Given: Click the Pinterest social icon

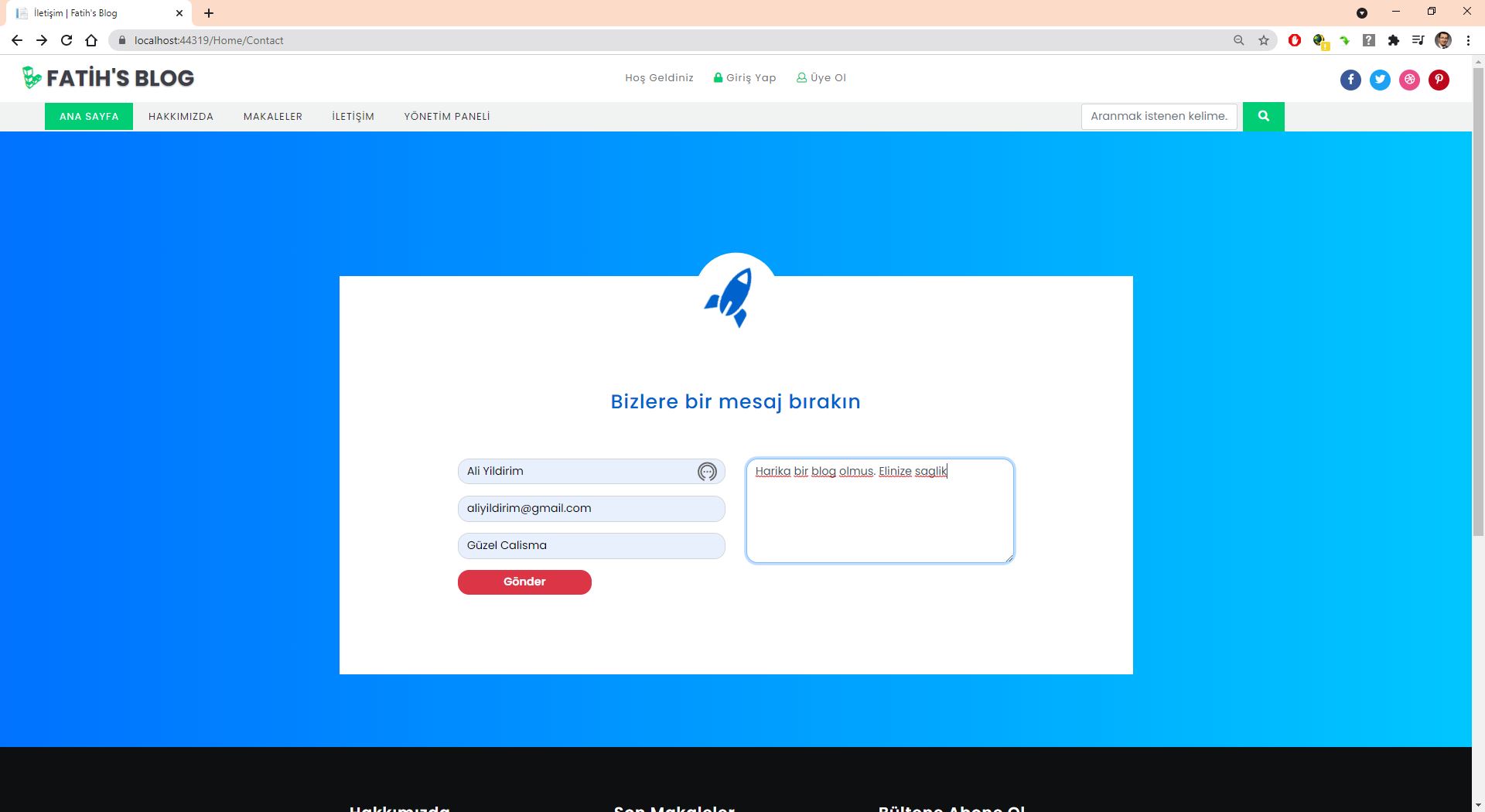Looking at the screenshot, I should [x=1439, y=80].
